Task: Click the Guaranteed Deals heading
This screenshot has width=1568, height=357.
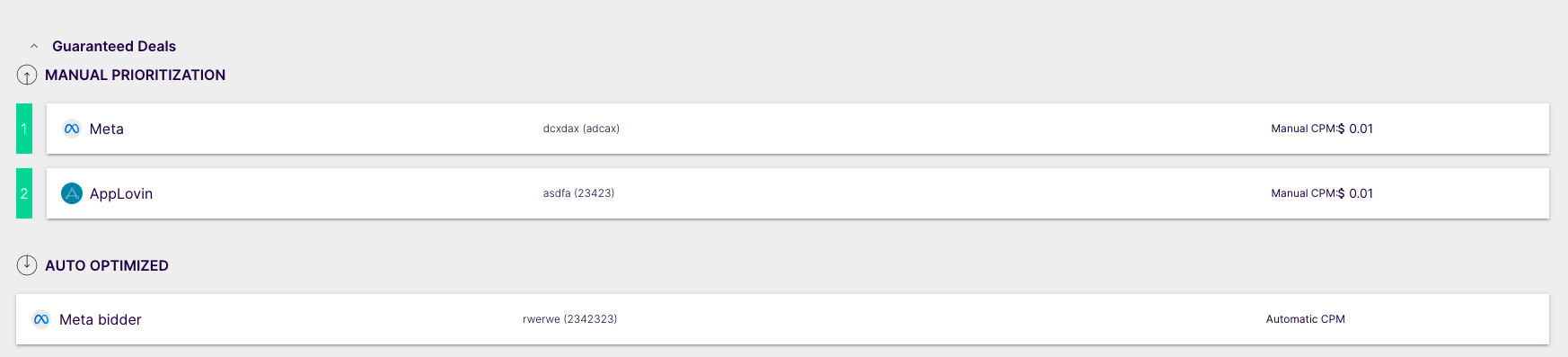Action: tap(114, 46)
